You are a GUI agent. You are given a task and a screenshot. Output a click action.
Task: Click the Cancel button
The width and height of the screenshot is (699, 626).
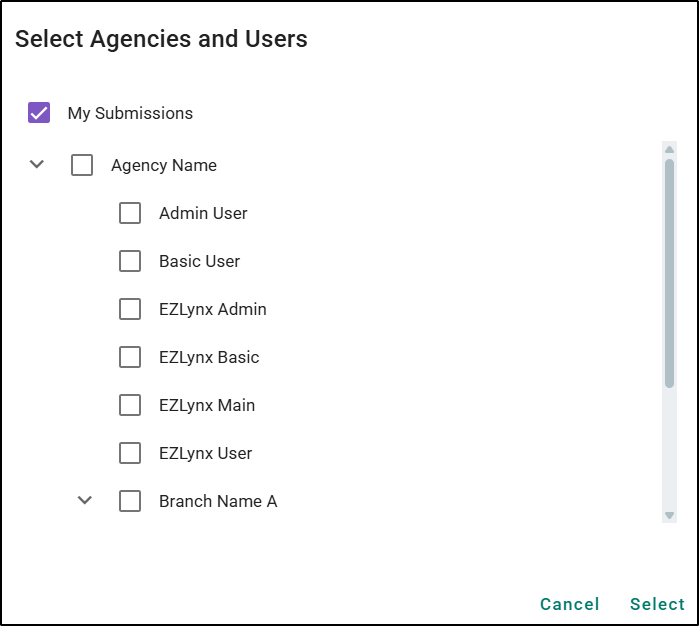569,604
